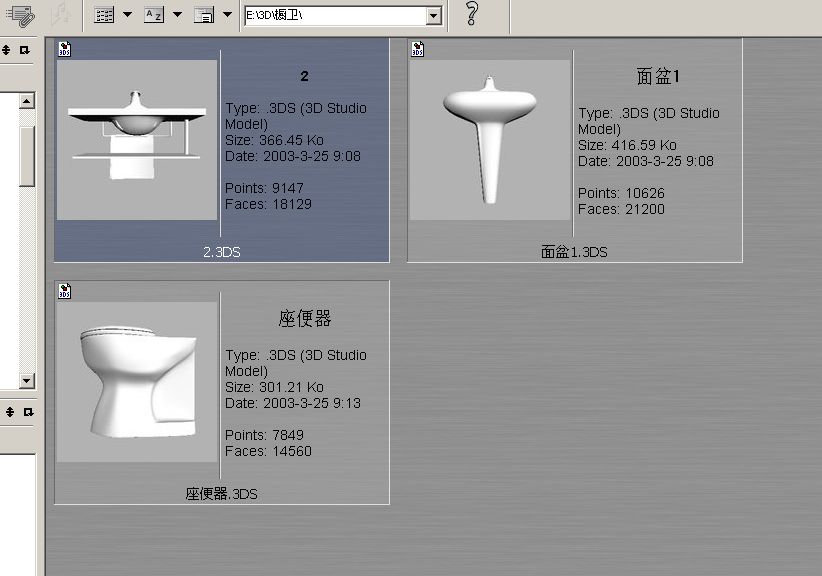Open help with the question mark icon

click(472, 14)
